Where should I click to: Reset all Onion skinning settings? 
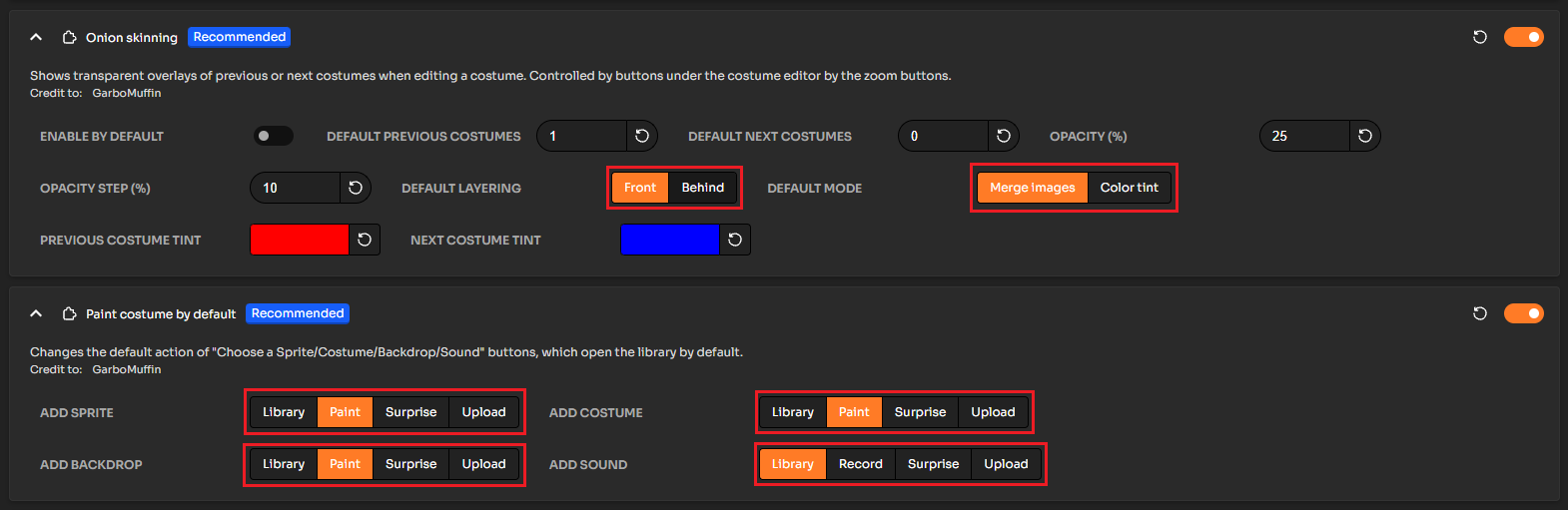point(1480,37)
